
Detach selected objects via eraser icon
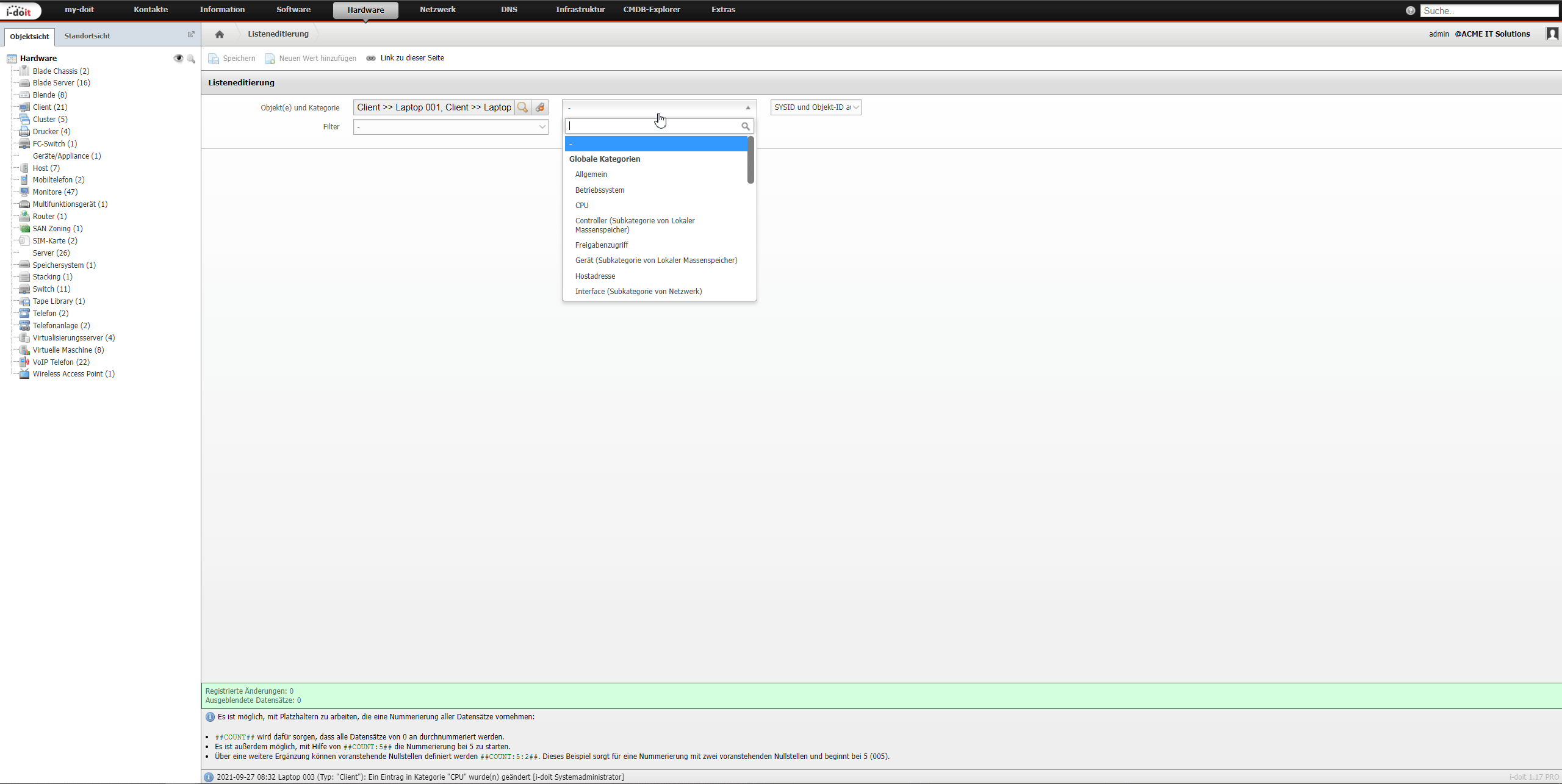coord(540,107)
